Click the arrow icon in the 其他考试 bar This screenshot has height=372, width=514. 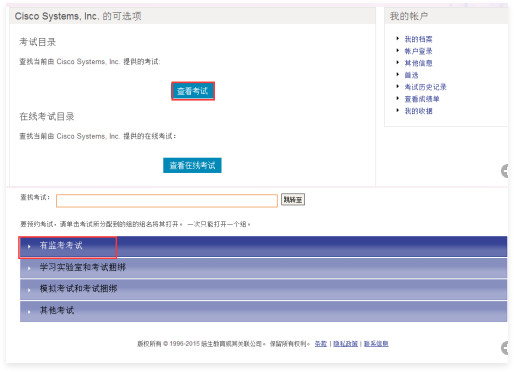pos(29,312)
